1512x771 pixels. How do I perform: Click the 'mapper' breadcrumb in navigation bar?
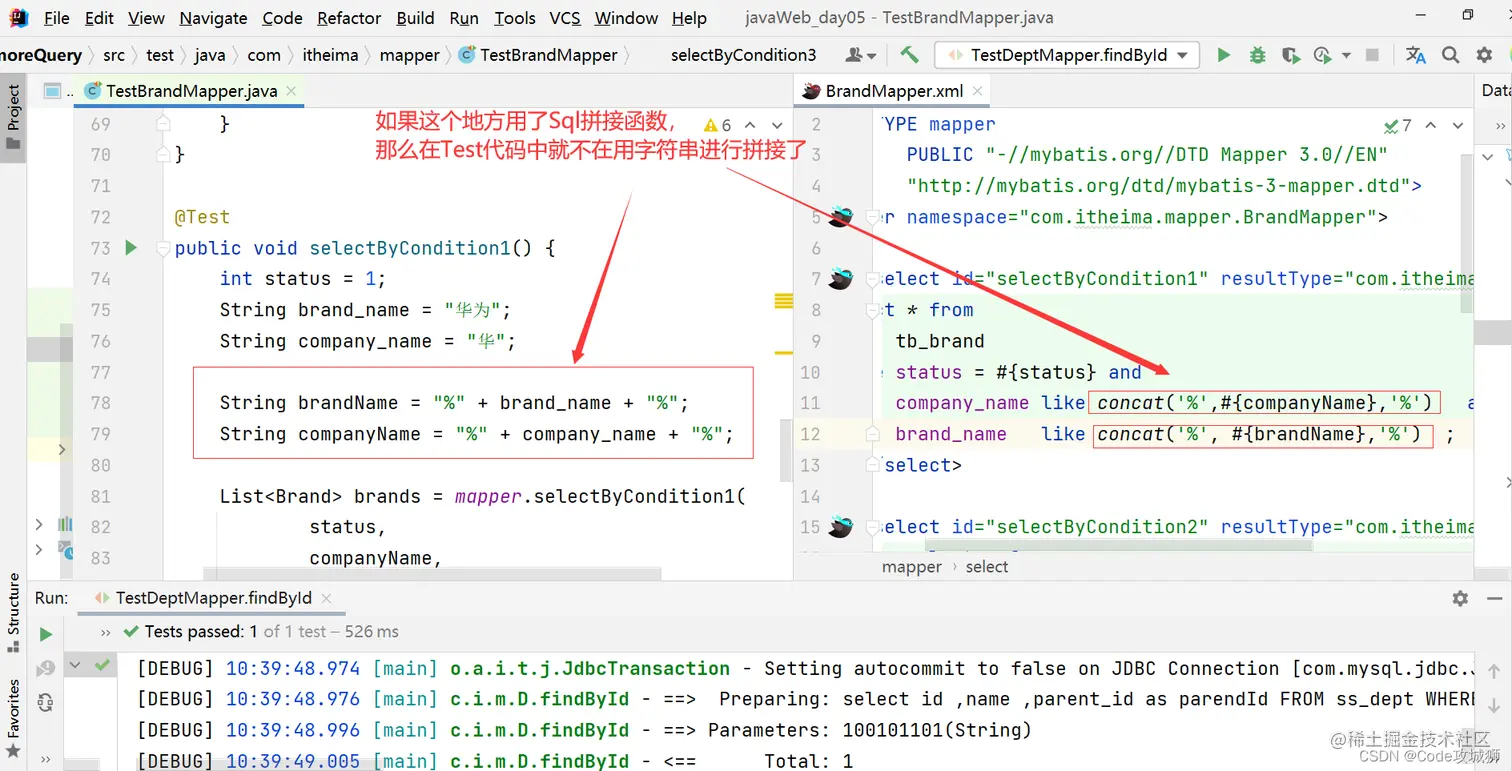click(x=409, y=55)
